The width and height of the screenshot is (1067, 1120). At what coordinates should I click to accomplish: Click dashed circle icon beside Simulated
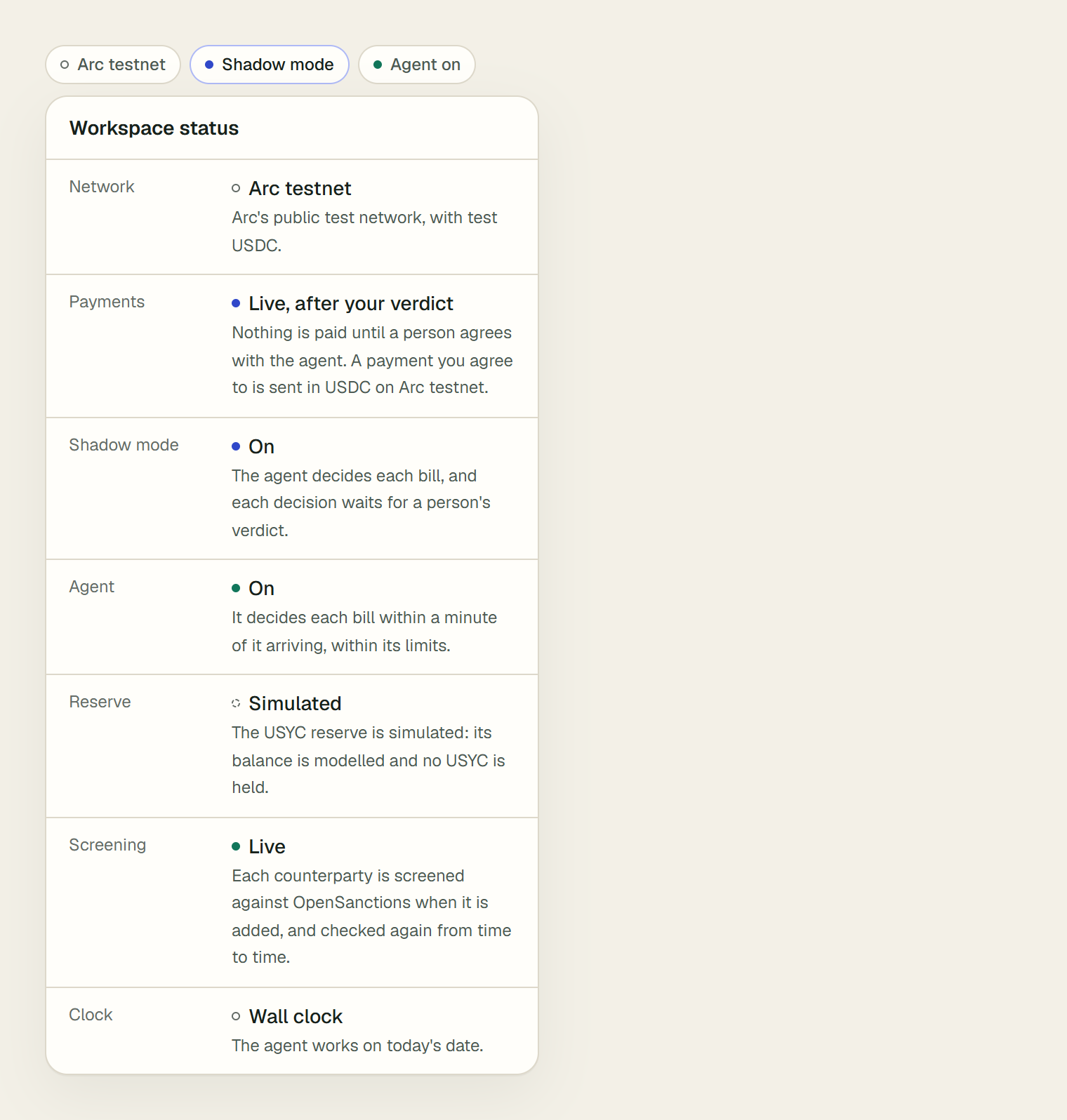point(236,703)
